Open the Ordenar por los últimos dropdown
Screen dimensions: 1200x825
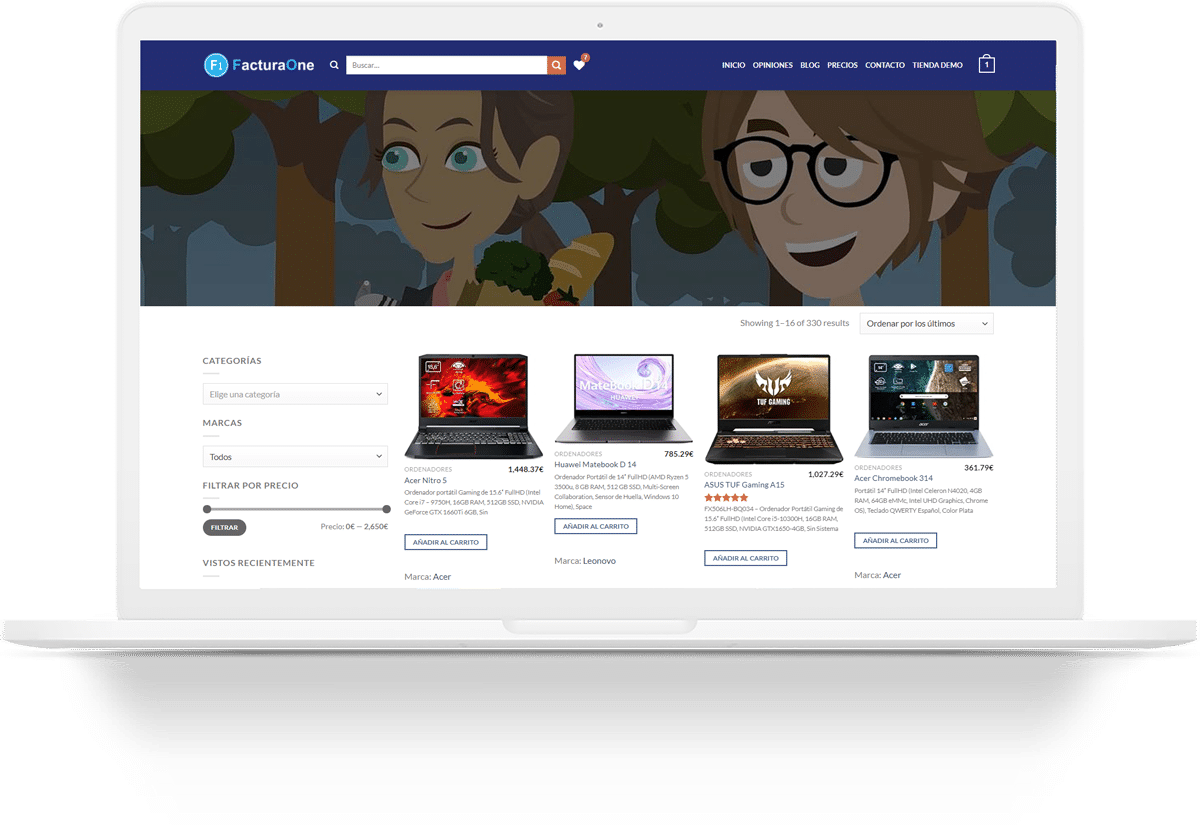tap(926, 324)
